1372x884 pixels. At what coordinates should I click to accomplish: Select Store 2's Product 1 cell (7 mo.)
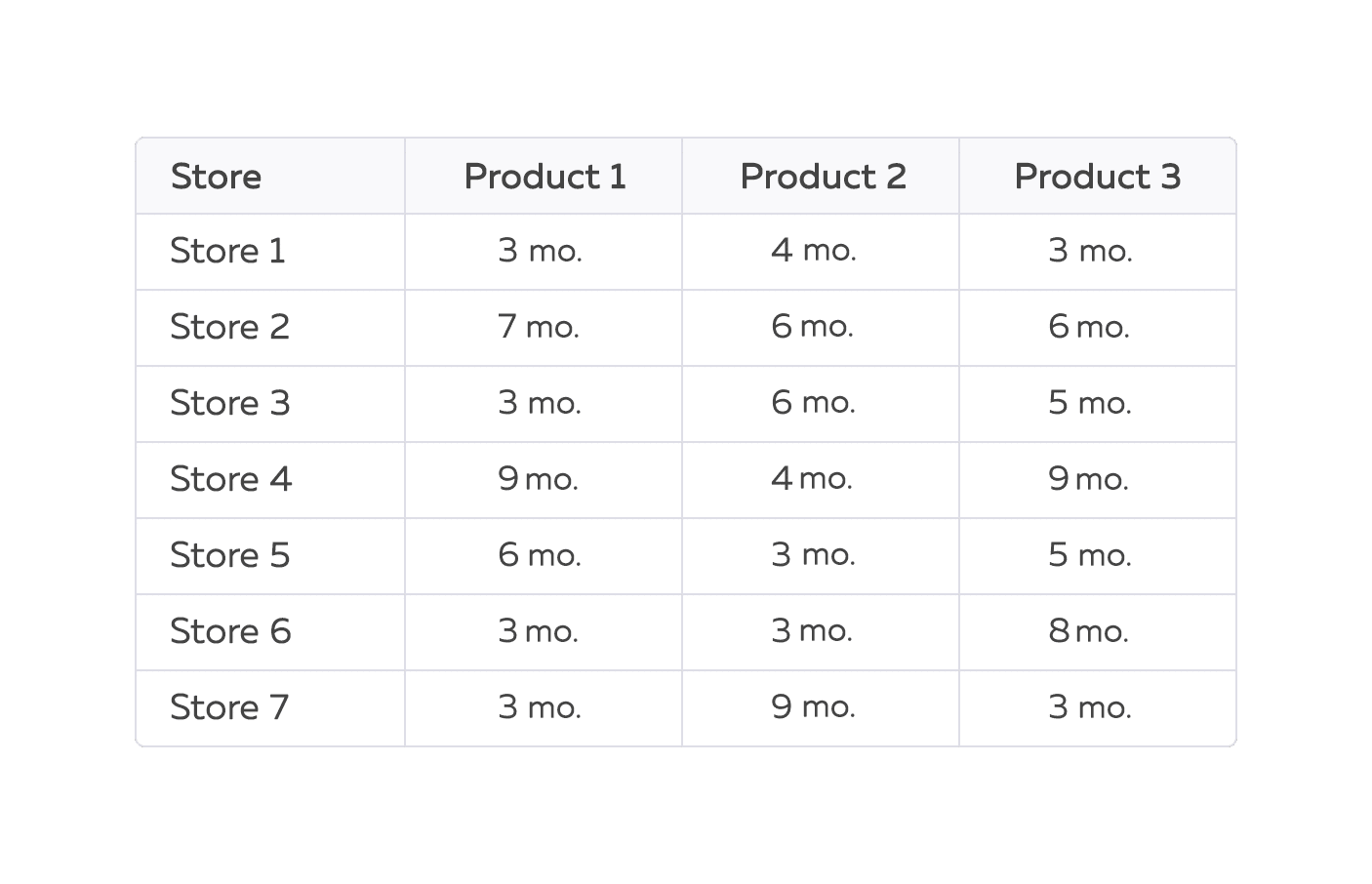(539, 327)
